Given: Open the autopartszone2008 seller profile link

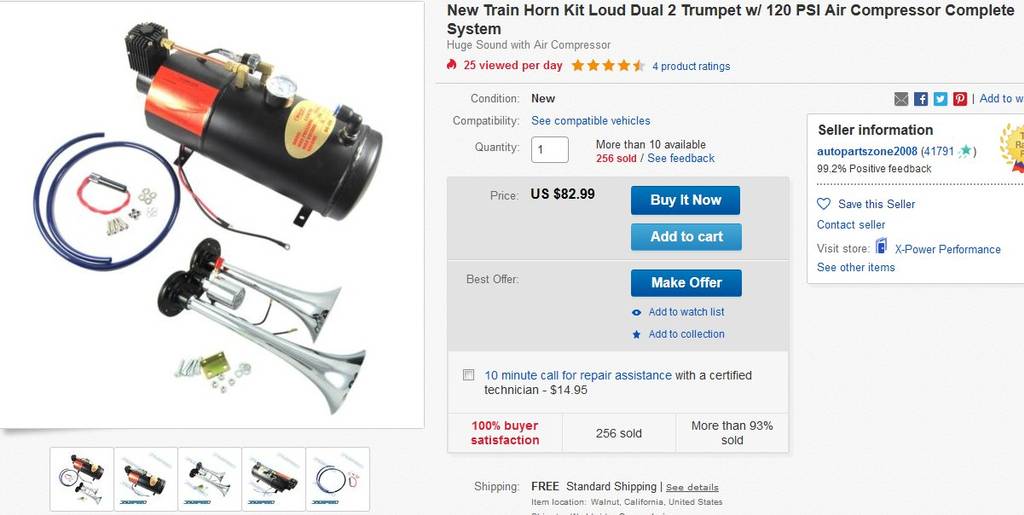Looking at the screenshot, I should 867,151.
